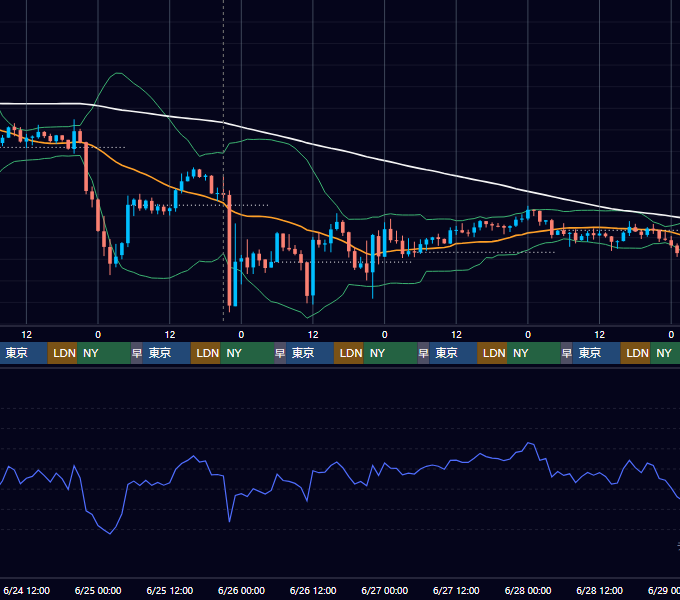Select the 東京 session block on 6/26

[x=310, y=353]
